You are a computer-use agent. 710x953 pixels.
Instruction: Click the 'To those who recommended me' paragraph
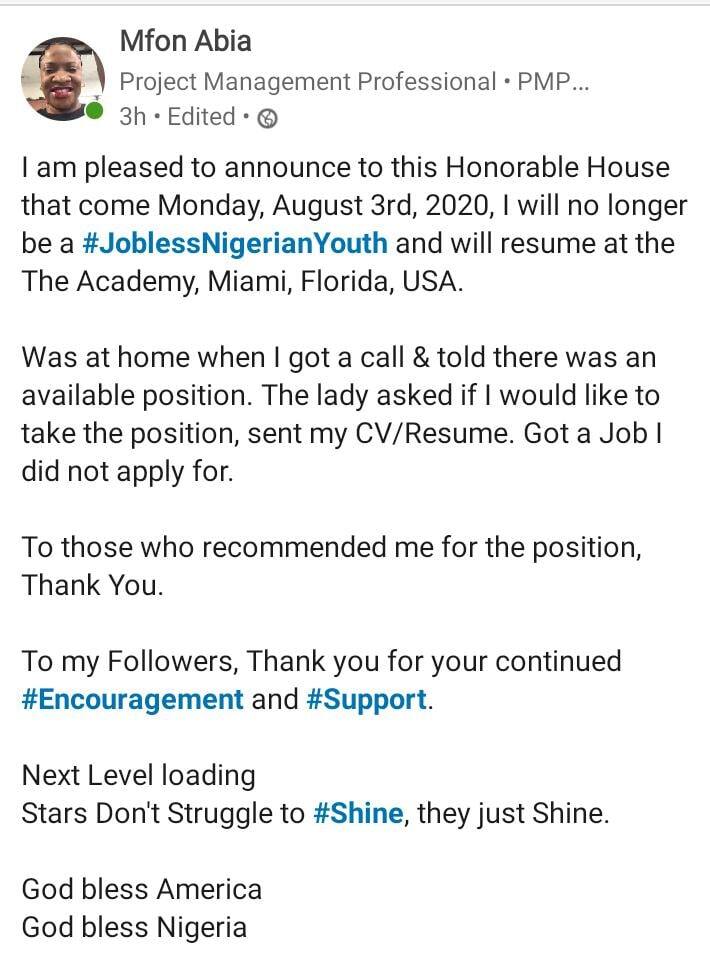click(x=332, y=566)
